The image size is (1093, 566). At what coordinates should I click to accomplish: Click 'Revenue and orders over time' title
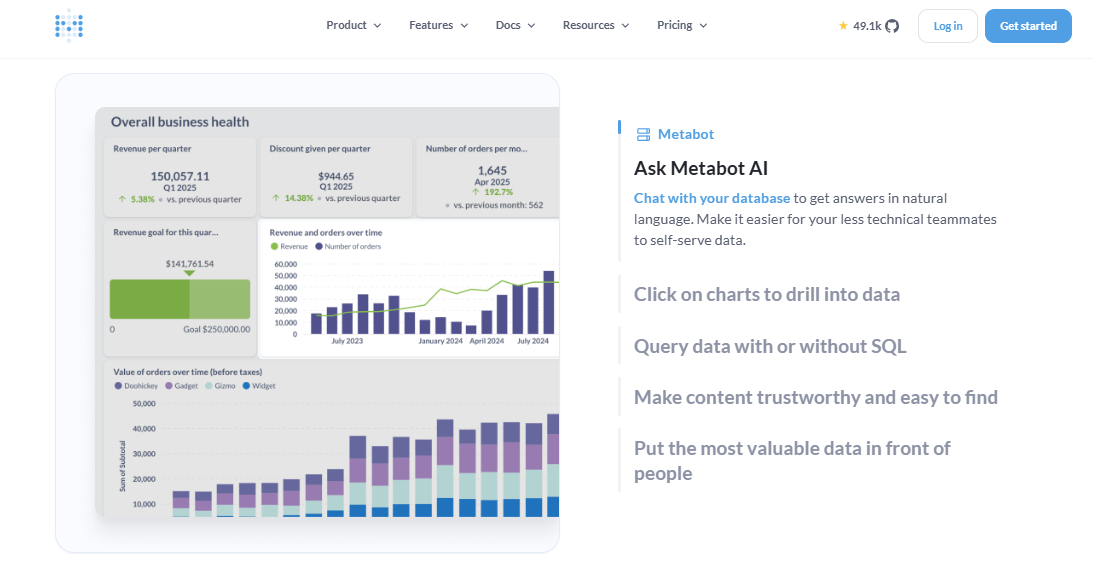pyautogui.click(x=326, y=233)
